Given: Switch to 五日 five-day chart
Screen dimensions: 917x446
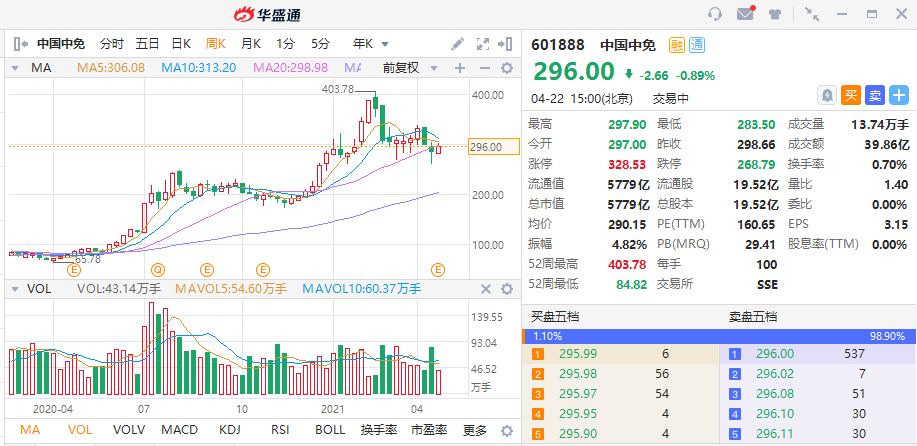Looking at the screenshot, I should pyautogui.click(x=147, y=44).
